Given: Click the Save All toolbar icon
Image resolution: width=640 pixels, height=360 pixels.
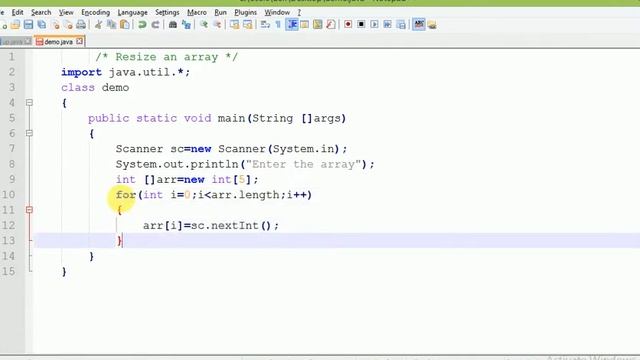Looking at the screenshot, I should 42,24.
